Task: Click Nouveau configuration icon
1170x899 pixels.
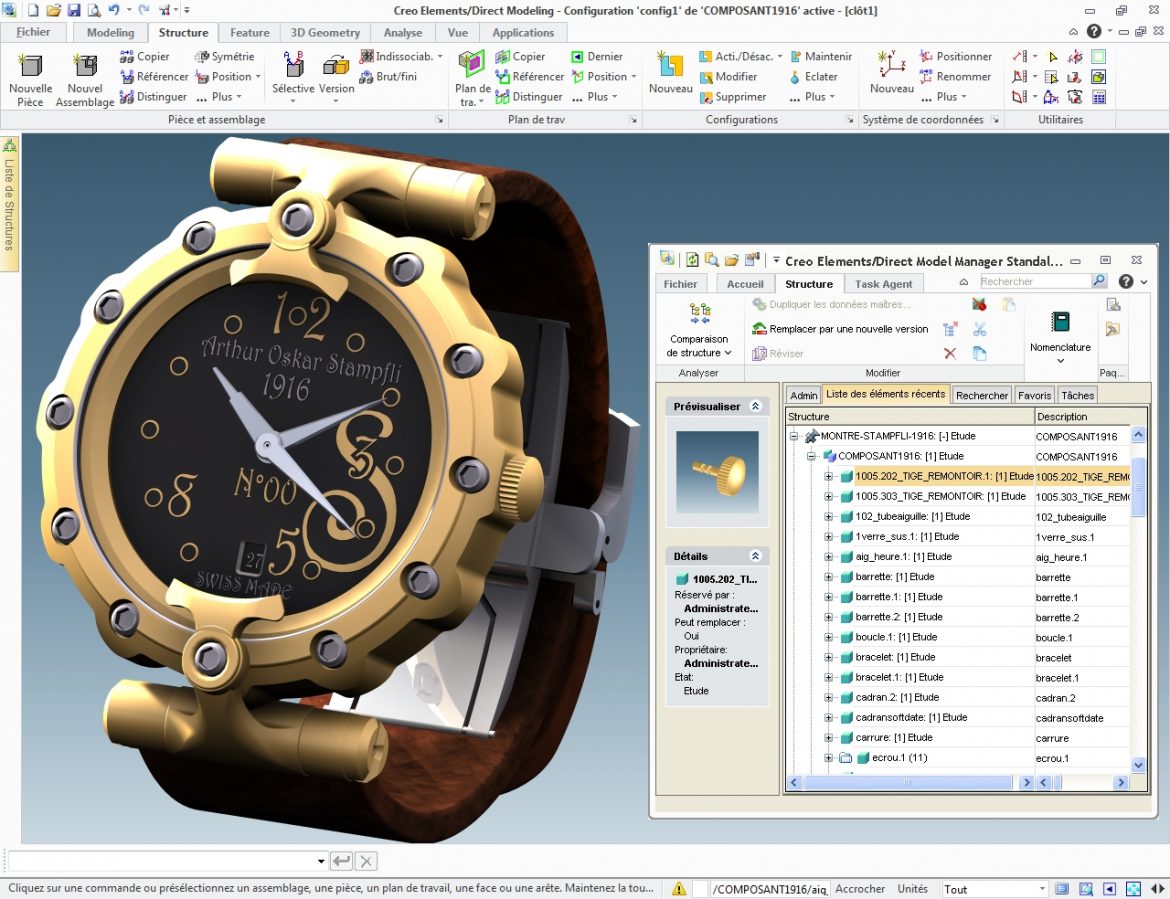Action: point(670,64)
